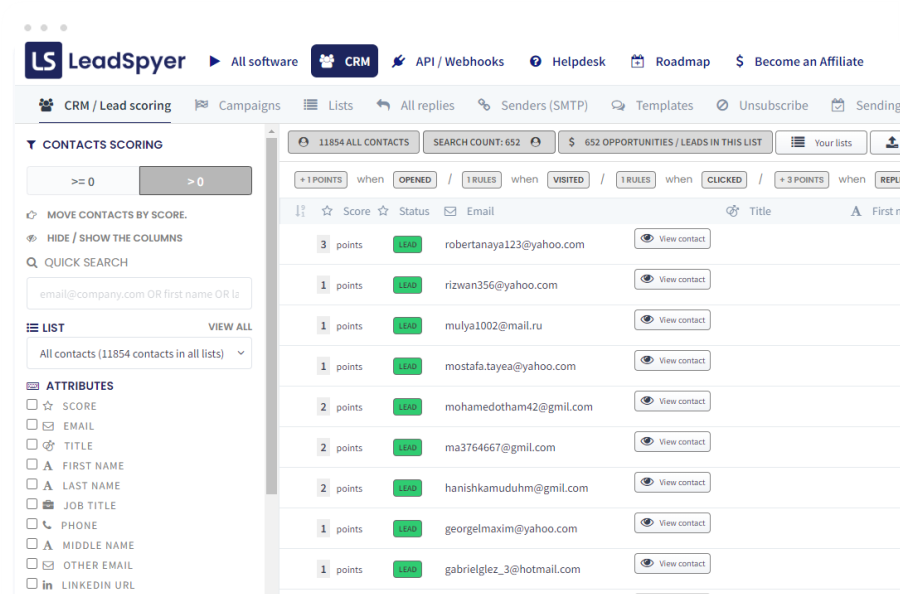The width and height of the screenshot is (900, 594).
Task: Click the funnel icon next to Contacts Scoring
Action: (31, 145)
